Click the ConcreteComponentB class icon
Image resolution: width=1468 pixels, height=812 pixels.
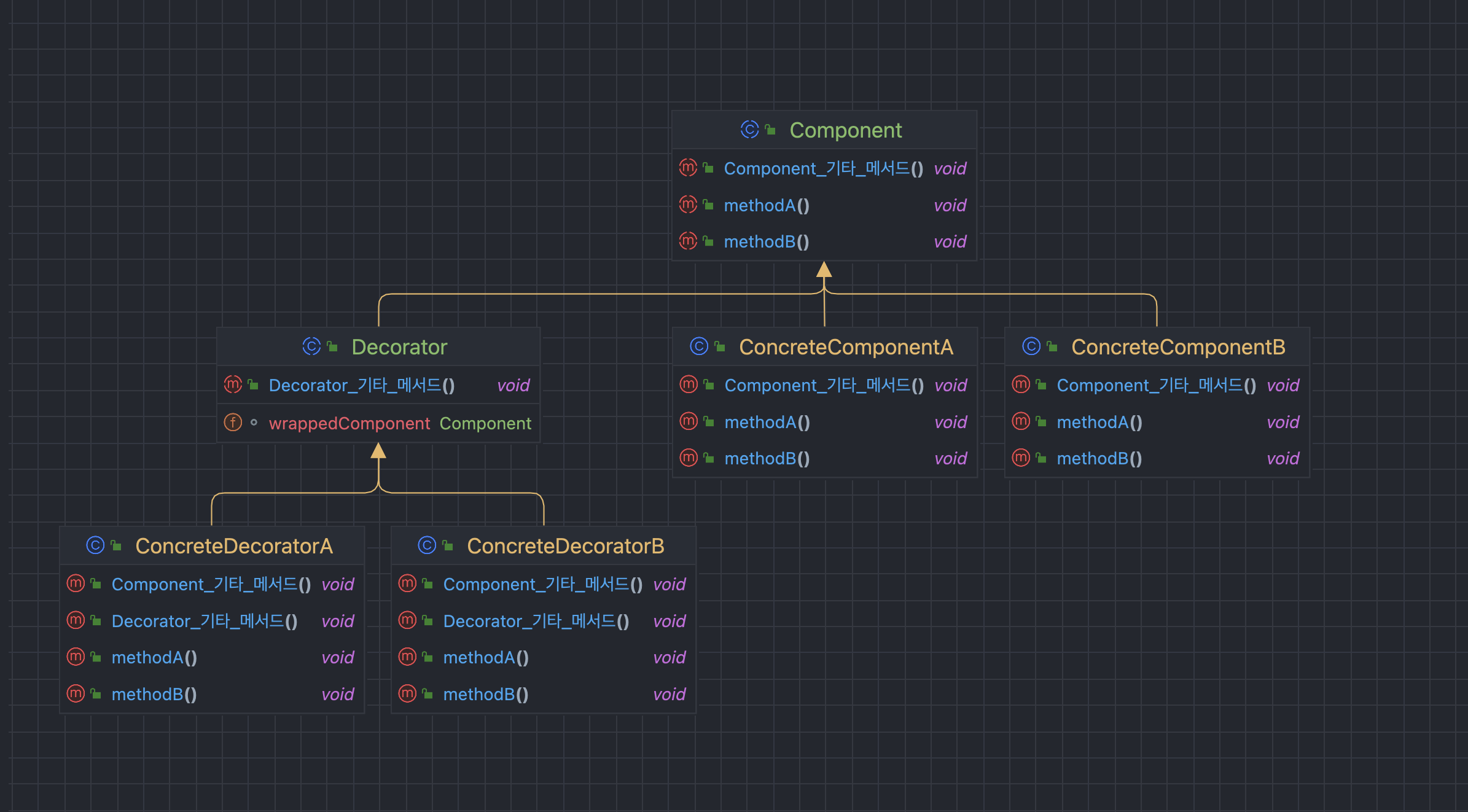click(x=1031, y=346)
